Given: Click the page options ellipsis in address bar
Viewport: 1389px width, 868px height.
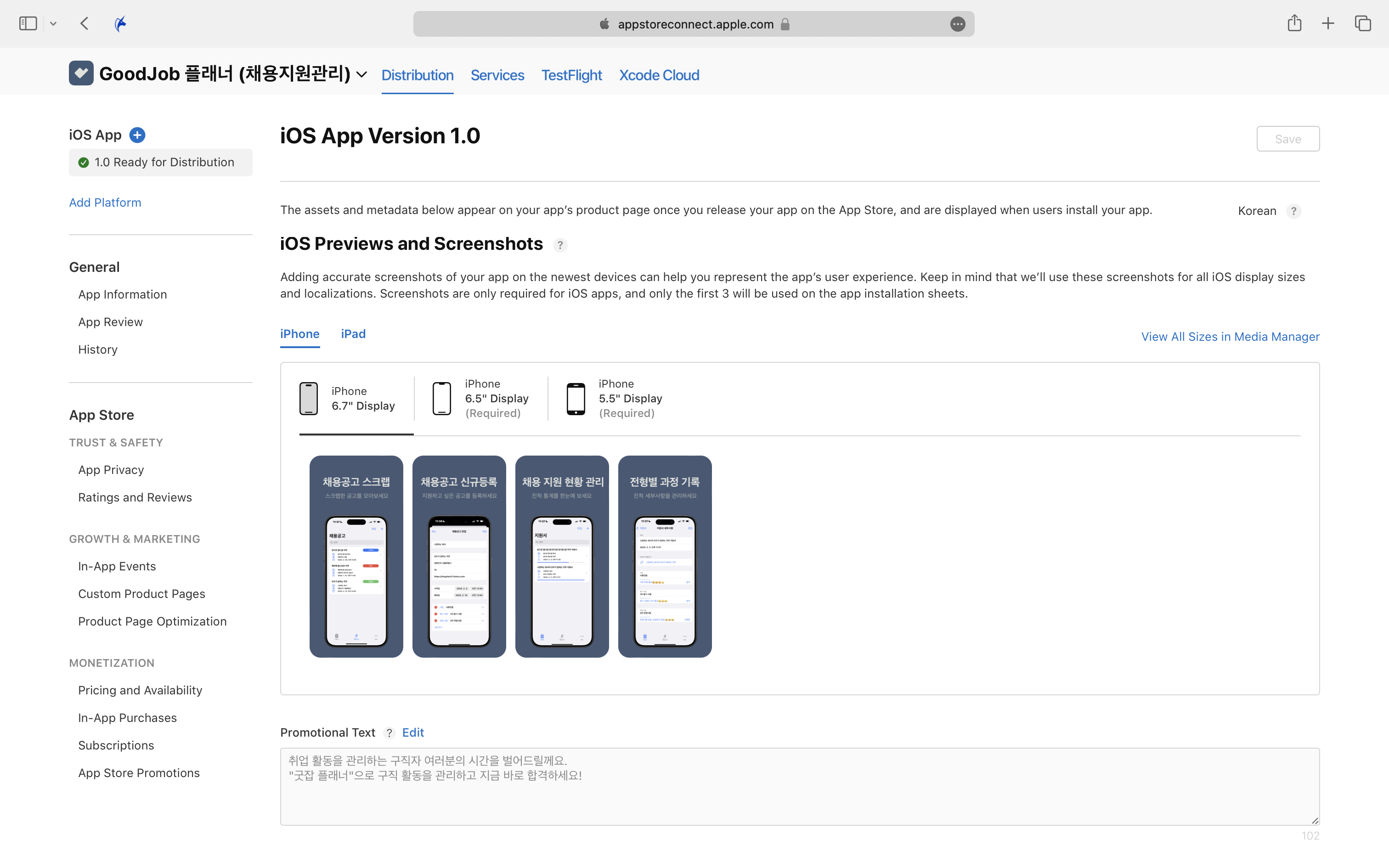Looking at the screenshot, I should (x=957, y=24).
